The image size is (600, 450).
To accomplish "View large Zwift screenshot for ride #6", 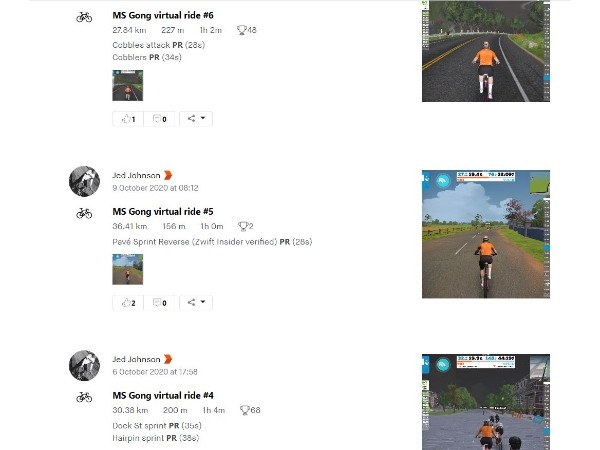I will (486, 51).
